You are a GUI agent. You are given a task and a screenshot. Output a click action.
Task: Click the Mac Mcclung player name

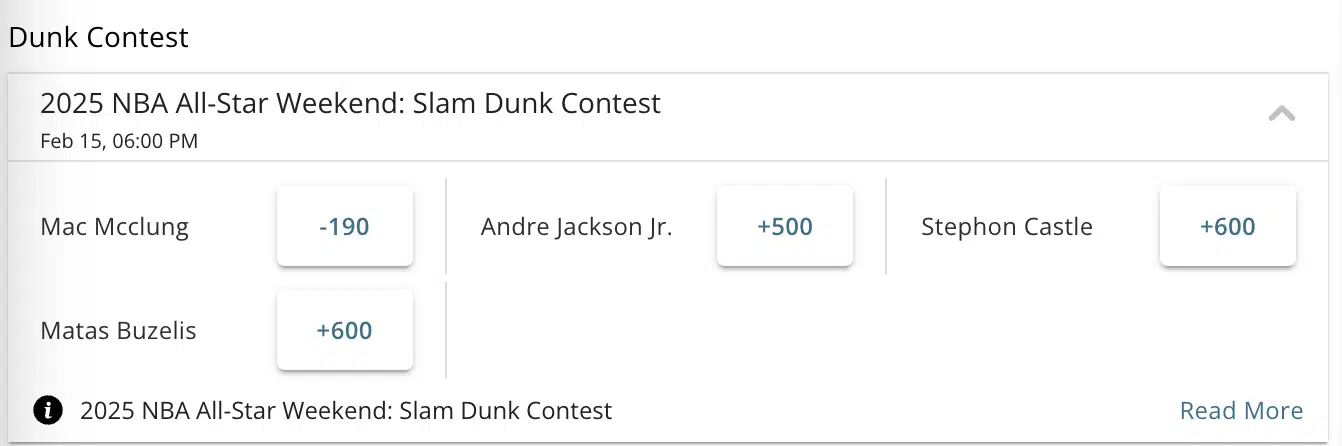(x=114, y=227)
